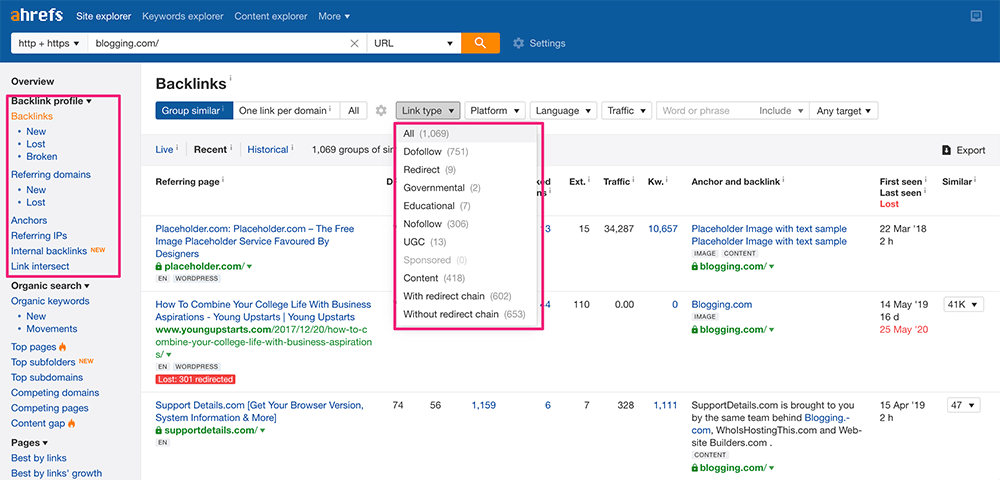This screenshot has height=480, width=1000.
Task: Choose UGC (13) link type
Action: (x=466, y=242)
